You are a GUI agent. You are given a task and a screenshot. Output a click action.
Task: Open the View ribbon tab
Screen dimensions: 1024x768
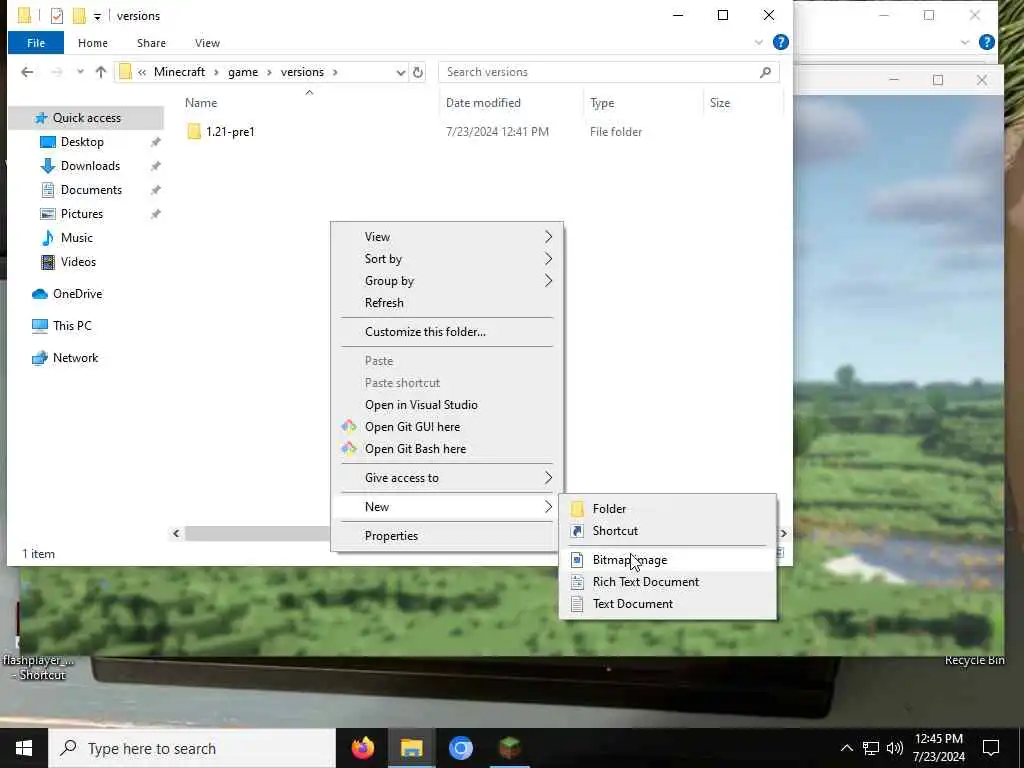207,43
